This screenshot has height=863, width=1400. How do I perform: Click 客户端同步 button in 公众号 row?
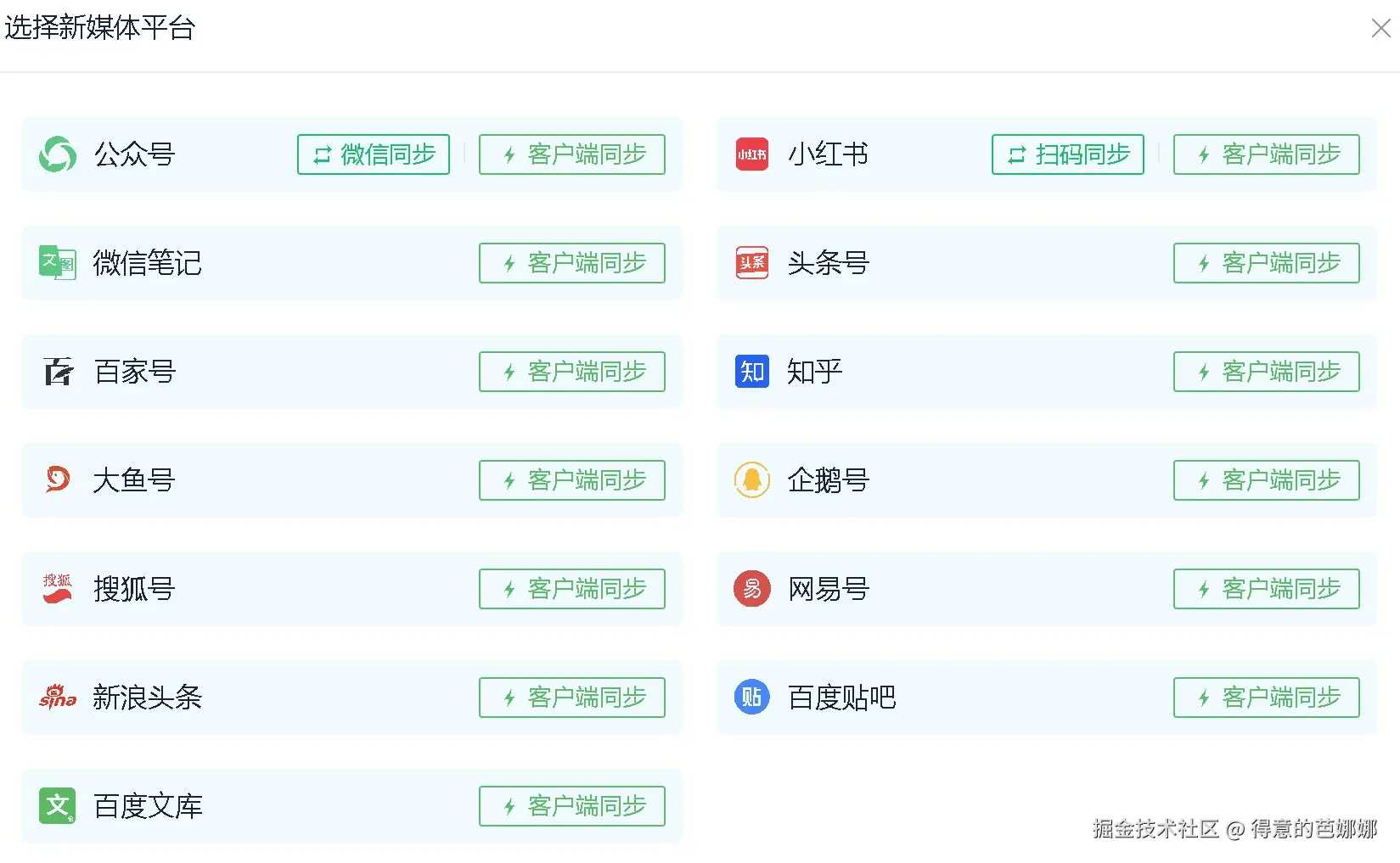[572, 154]
